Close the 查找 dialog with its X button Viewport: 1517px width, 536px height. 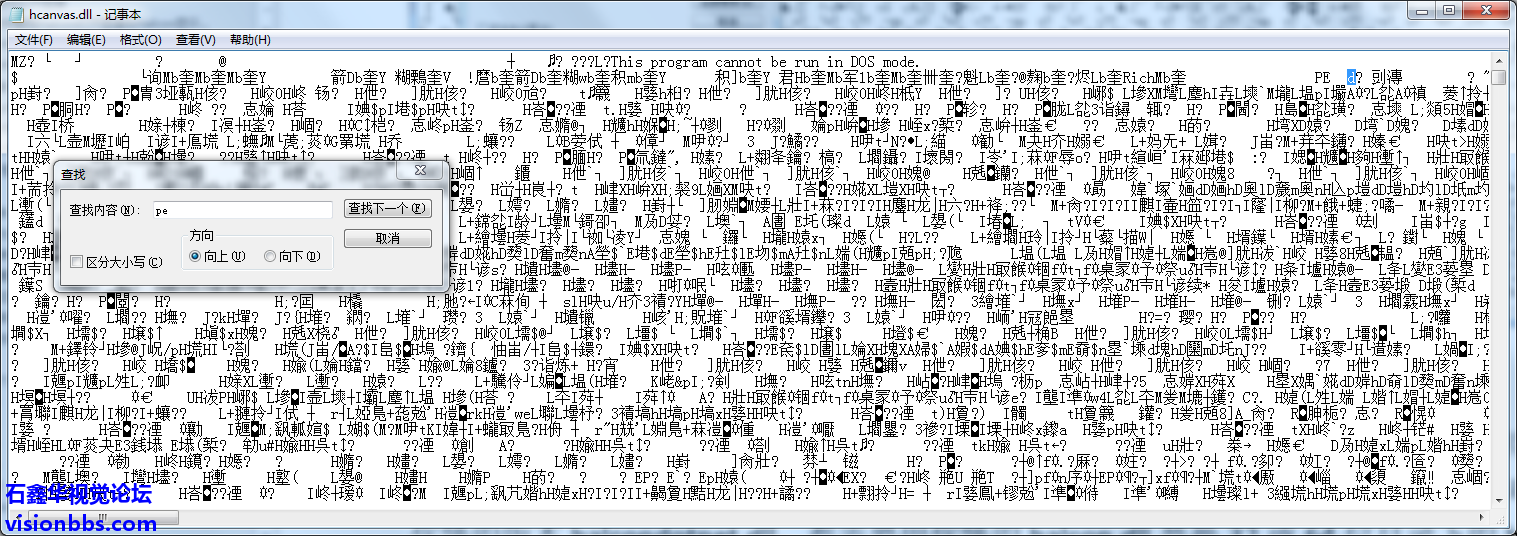coord(421,172)
